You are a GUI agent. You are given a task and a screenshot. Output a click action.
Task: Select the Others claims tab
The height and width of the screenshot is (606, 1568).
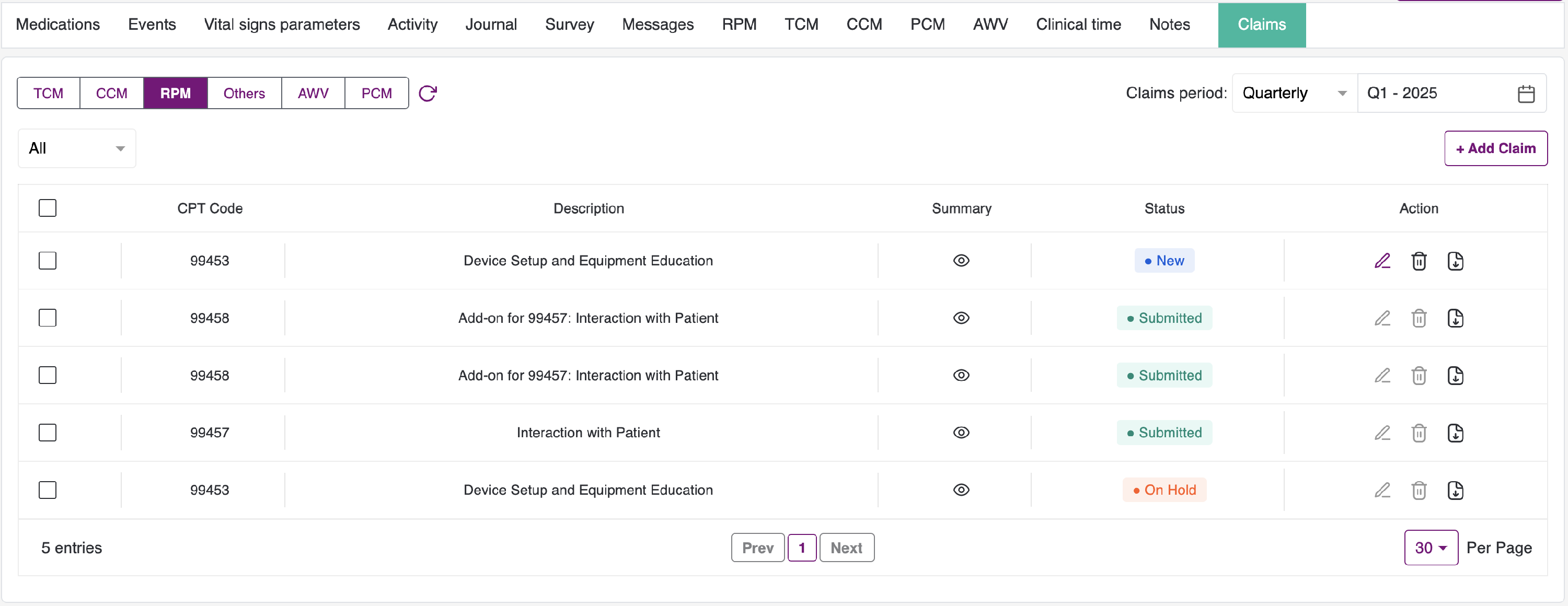[x=244, y=93]
